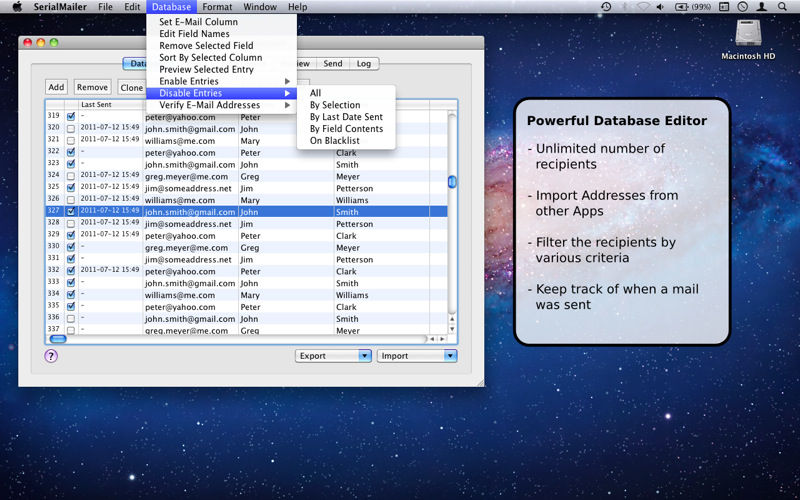Click the user account icon in menu bar

[x=761, y=7]
